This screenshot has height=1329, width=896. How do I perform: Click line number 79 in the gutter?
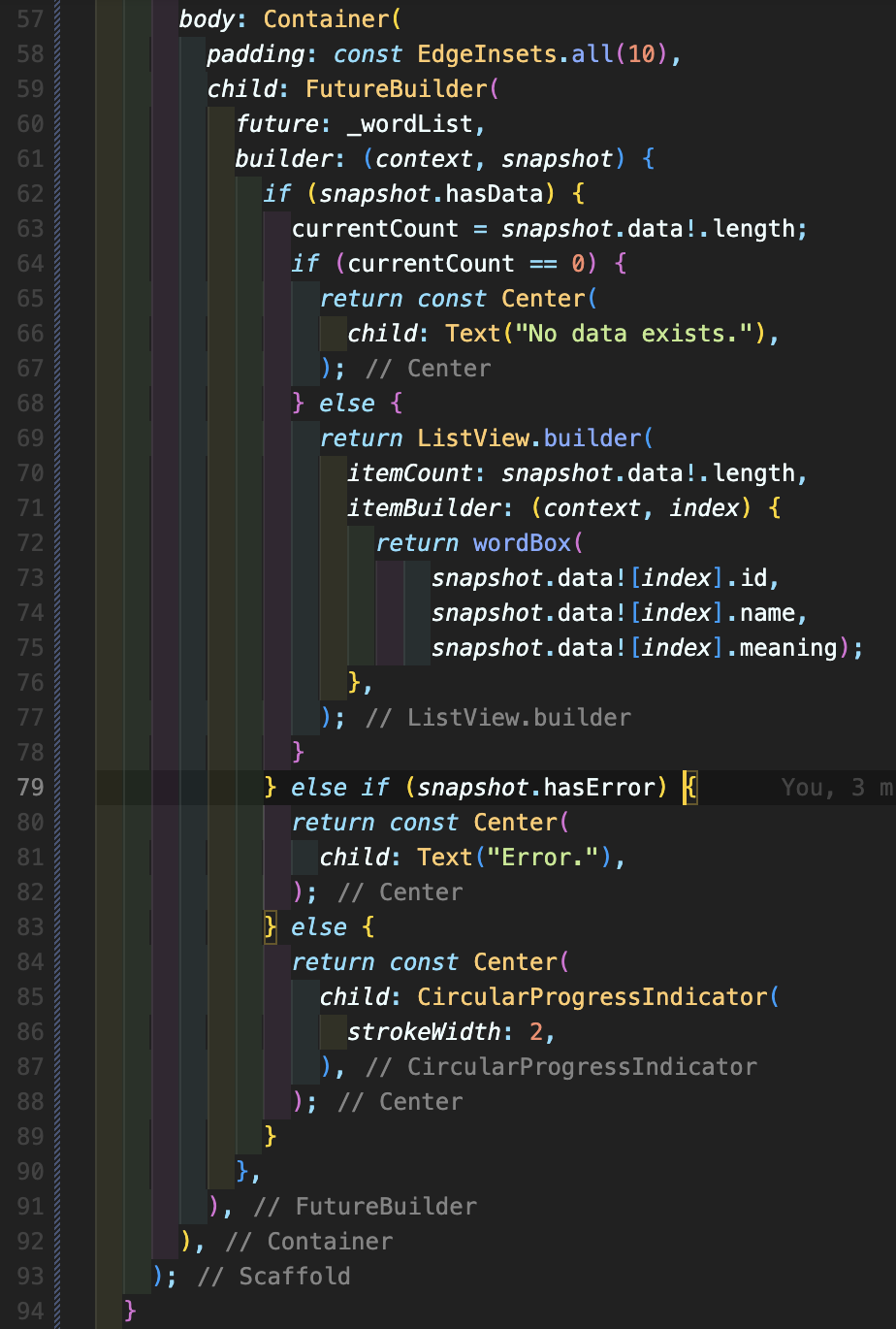point(30,787)
